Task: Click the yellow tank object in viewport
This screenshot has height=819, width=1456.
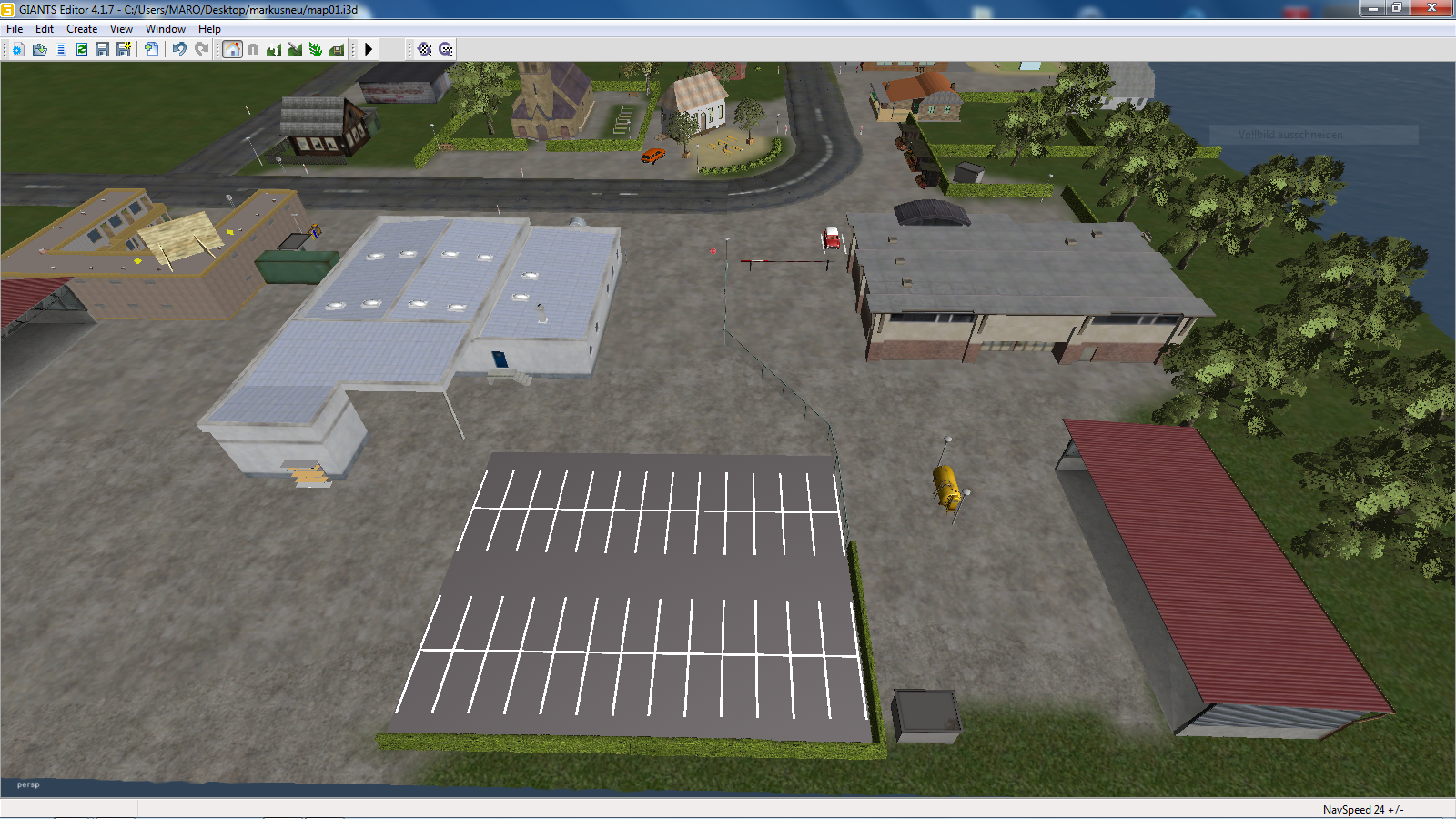Action: [x=946, y=487]
